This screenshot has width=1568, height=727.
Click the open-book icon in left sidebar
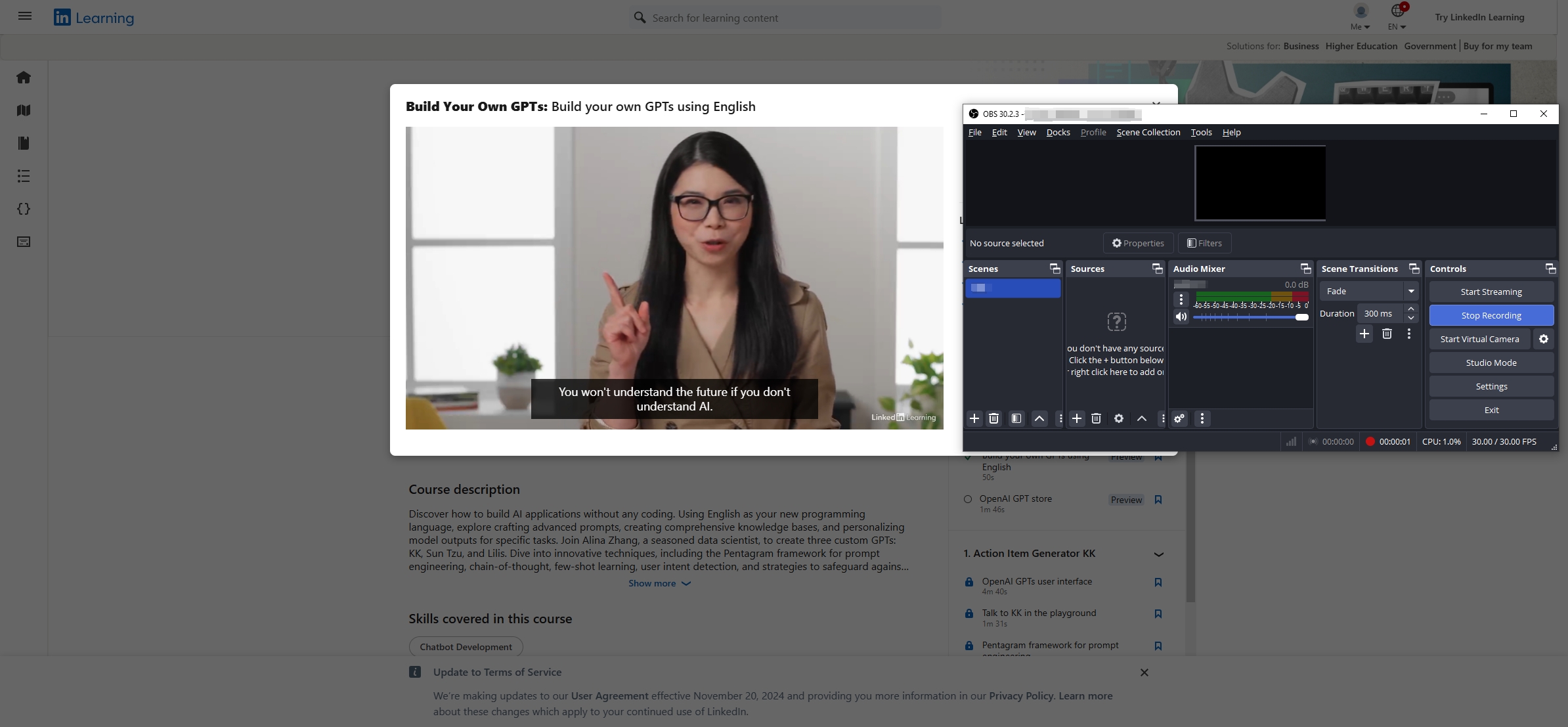[24, 110]
